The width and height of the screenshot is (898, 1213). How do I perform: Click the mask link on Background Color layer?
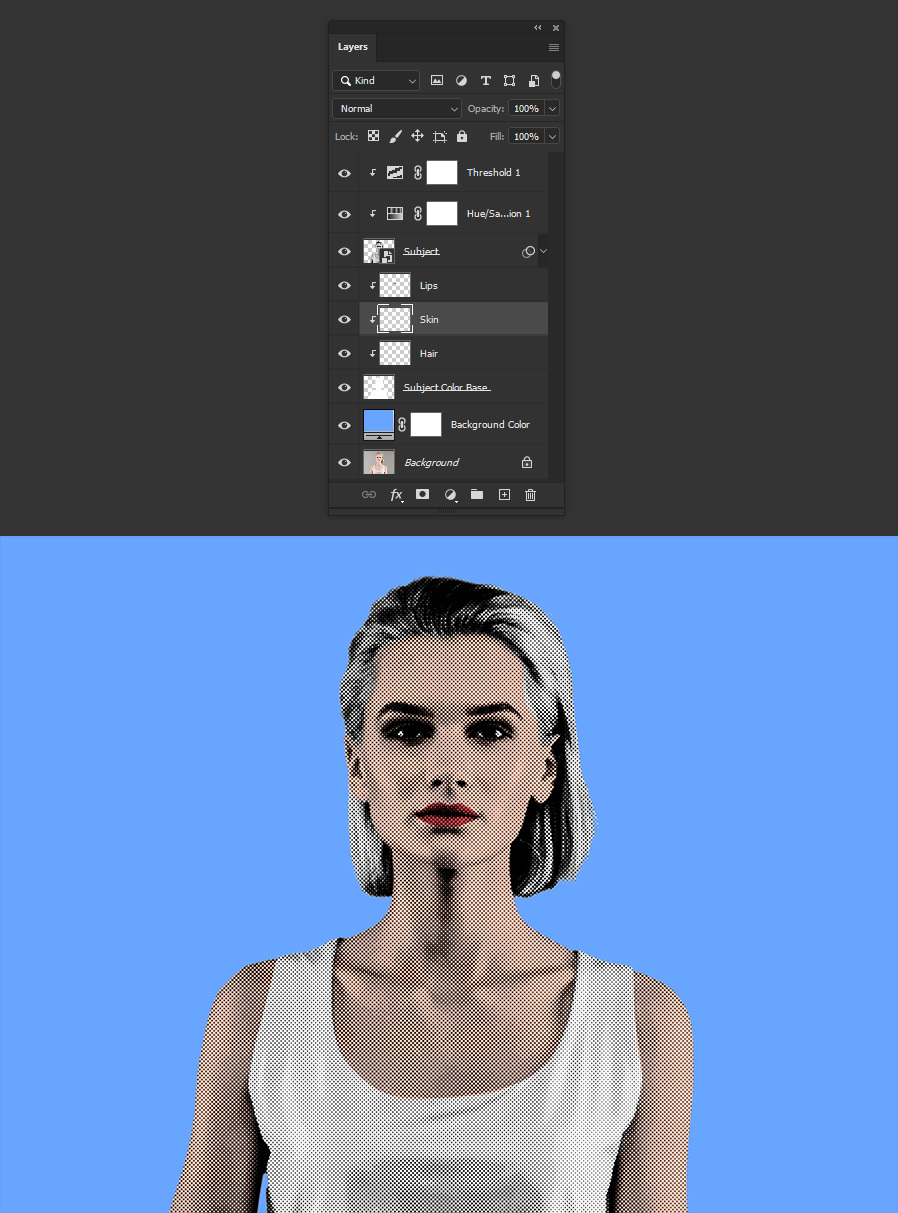pyautogui.click(x=402, y=425)
